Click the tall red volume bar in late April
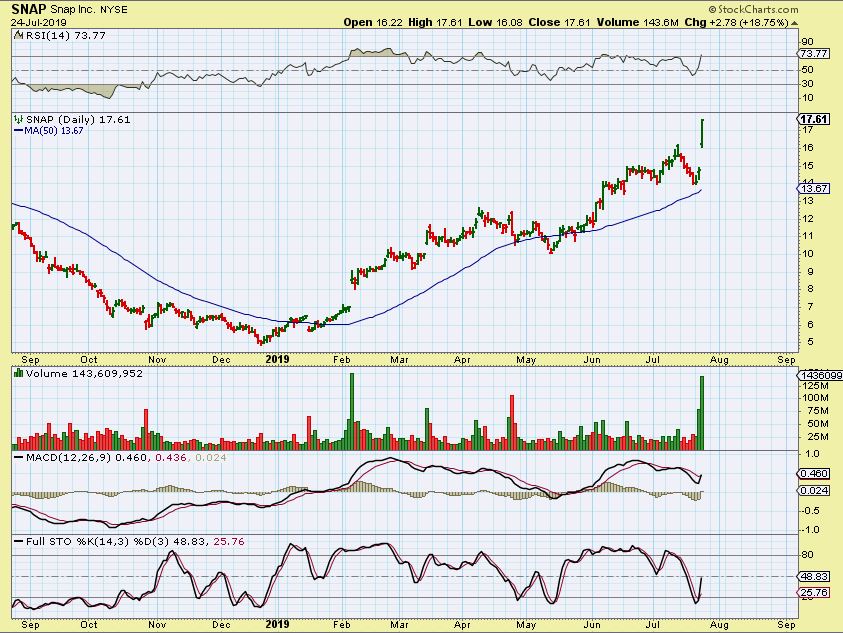 (x=512, y=423)
